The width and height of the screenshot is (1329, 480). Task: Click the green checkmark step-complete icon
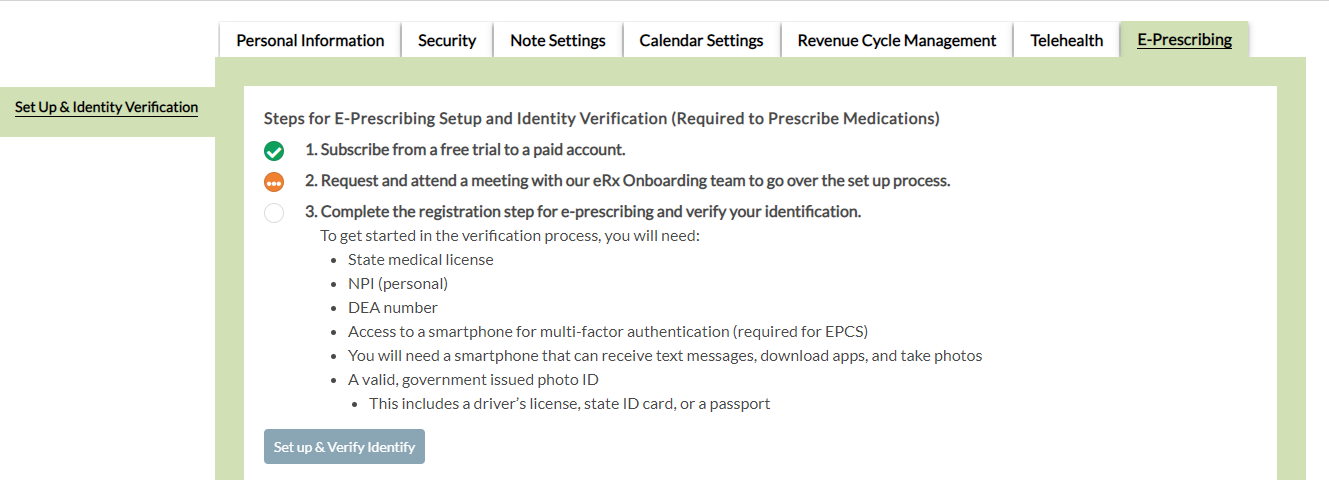(274, 151)
